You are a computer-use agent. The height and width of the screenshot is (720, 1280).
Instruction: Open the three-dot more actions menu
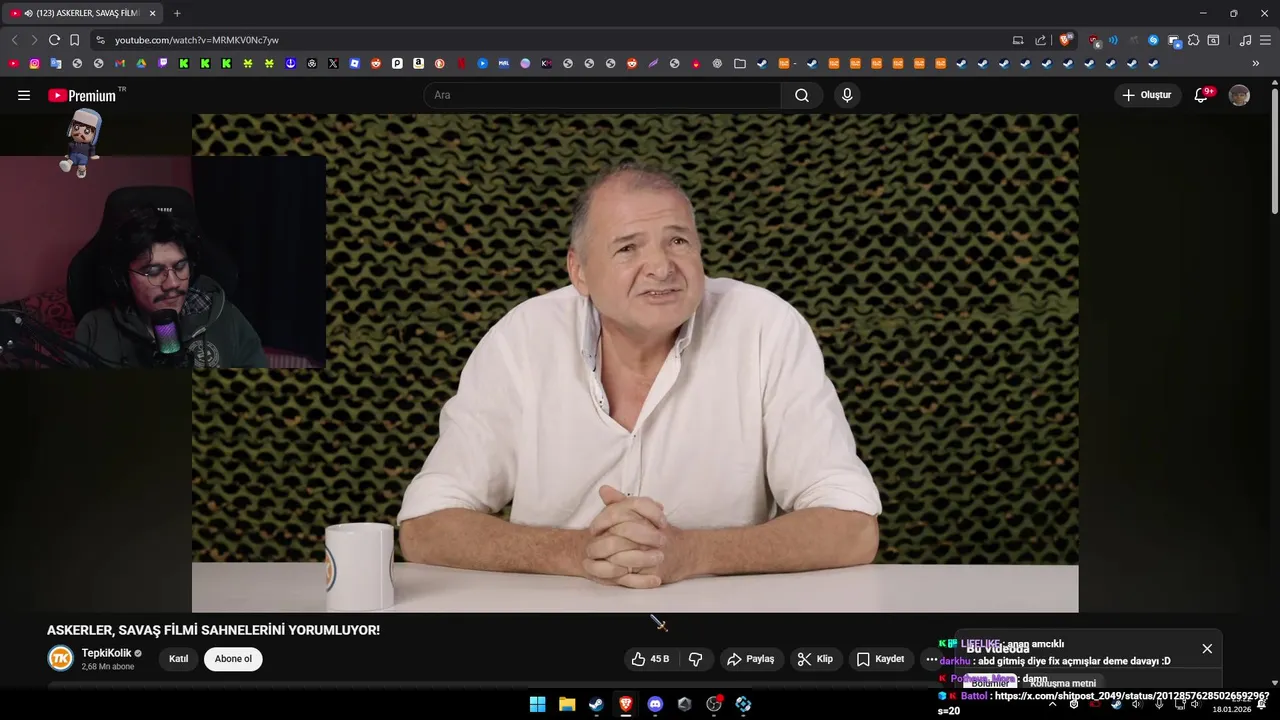(931, 659)
